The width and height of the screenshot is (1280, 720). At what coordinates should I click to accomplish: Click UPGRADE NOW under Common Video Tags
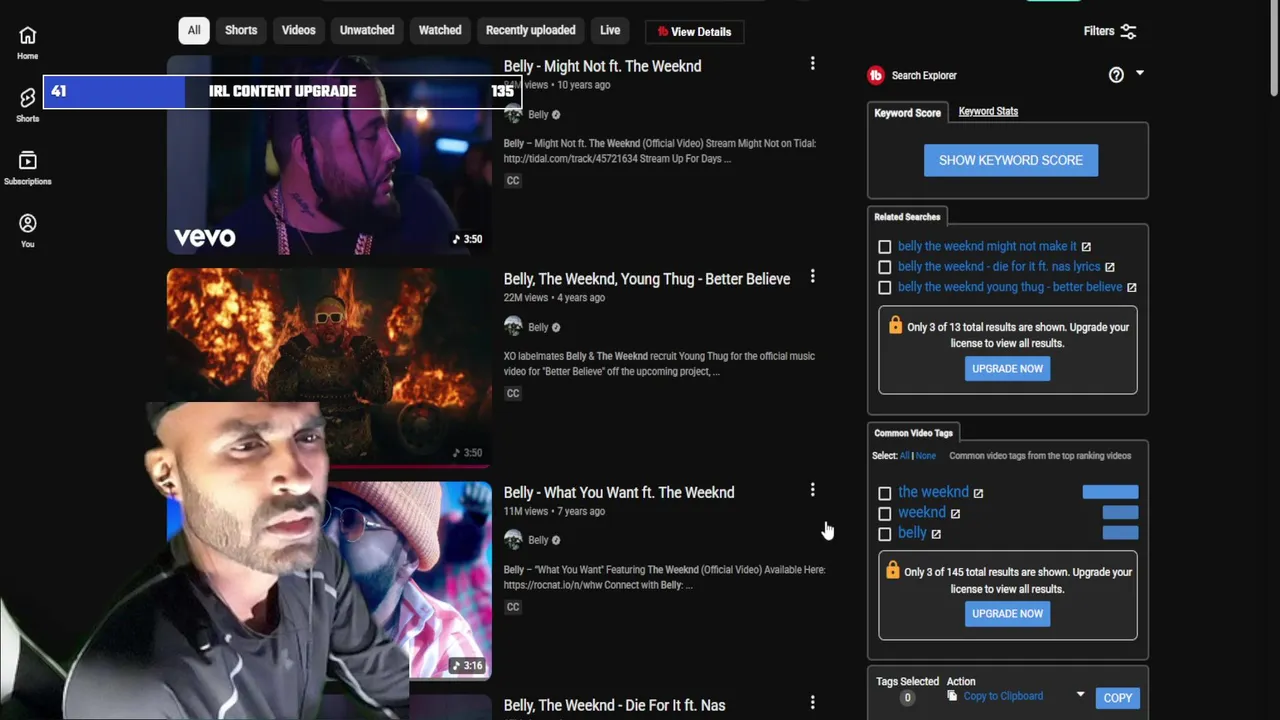coord(1007,613)
